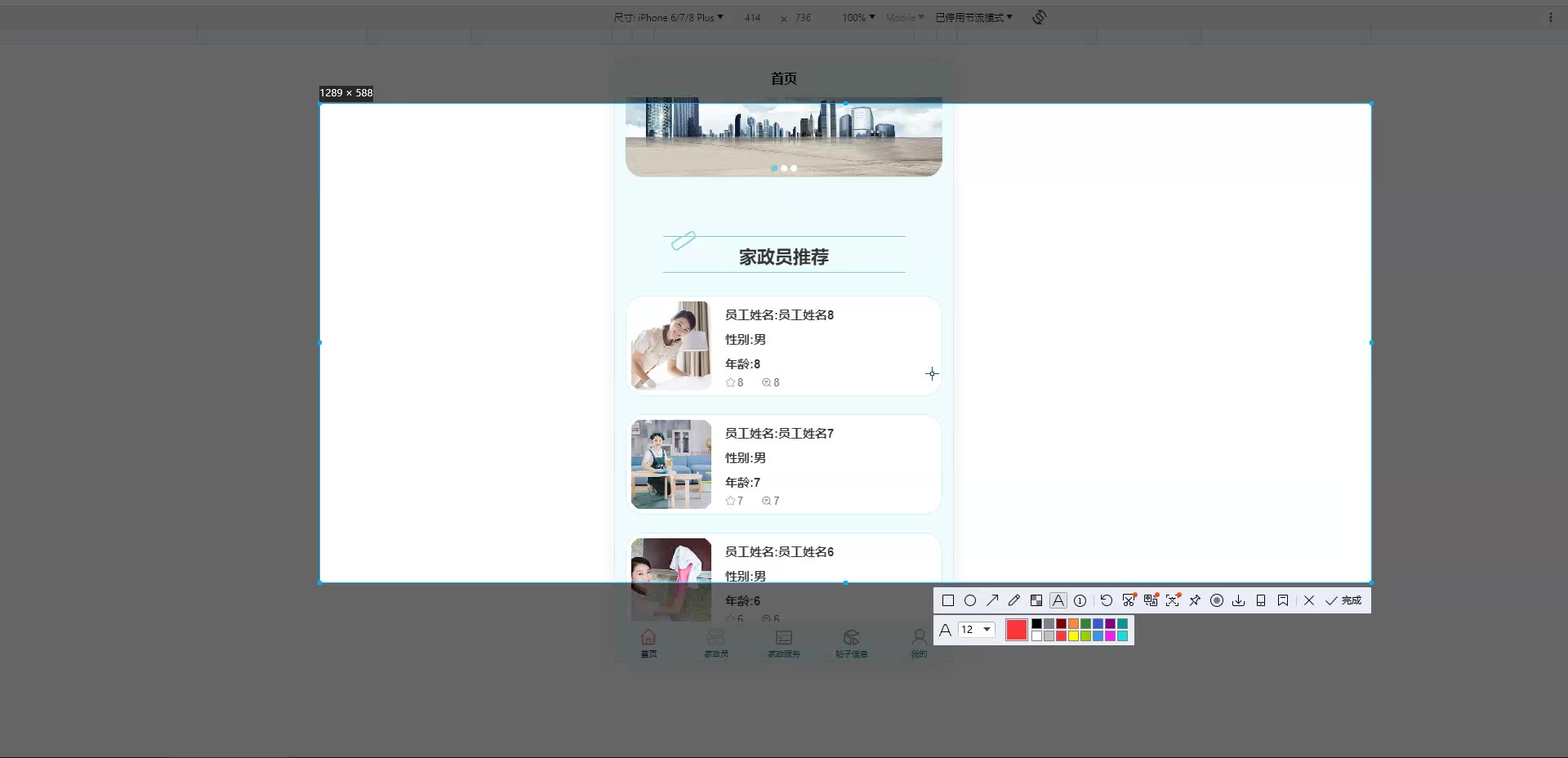Open the 我的 tab in the bottom navigation
1568x758 pixels.
pyautogui.click(x=920, y=644)
